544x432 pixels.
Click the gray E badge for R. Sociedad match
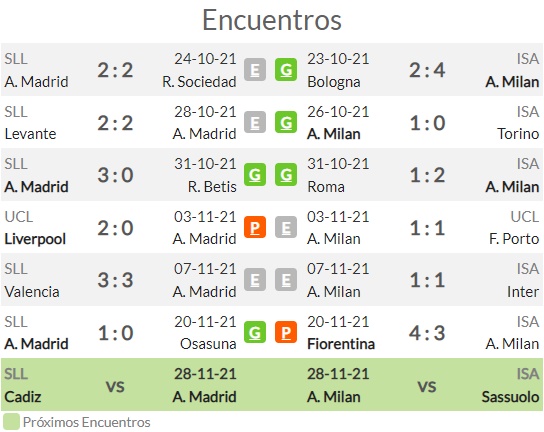(255, 70)
